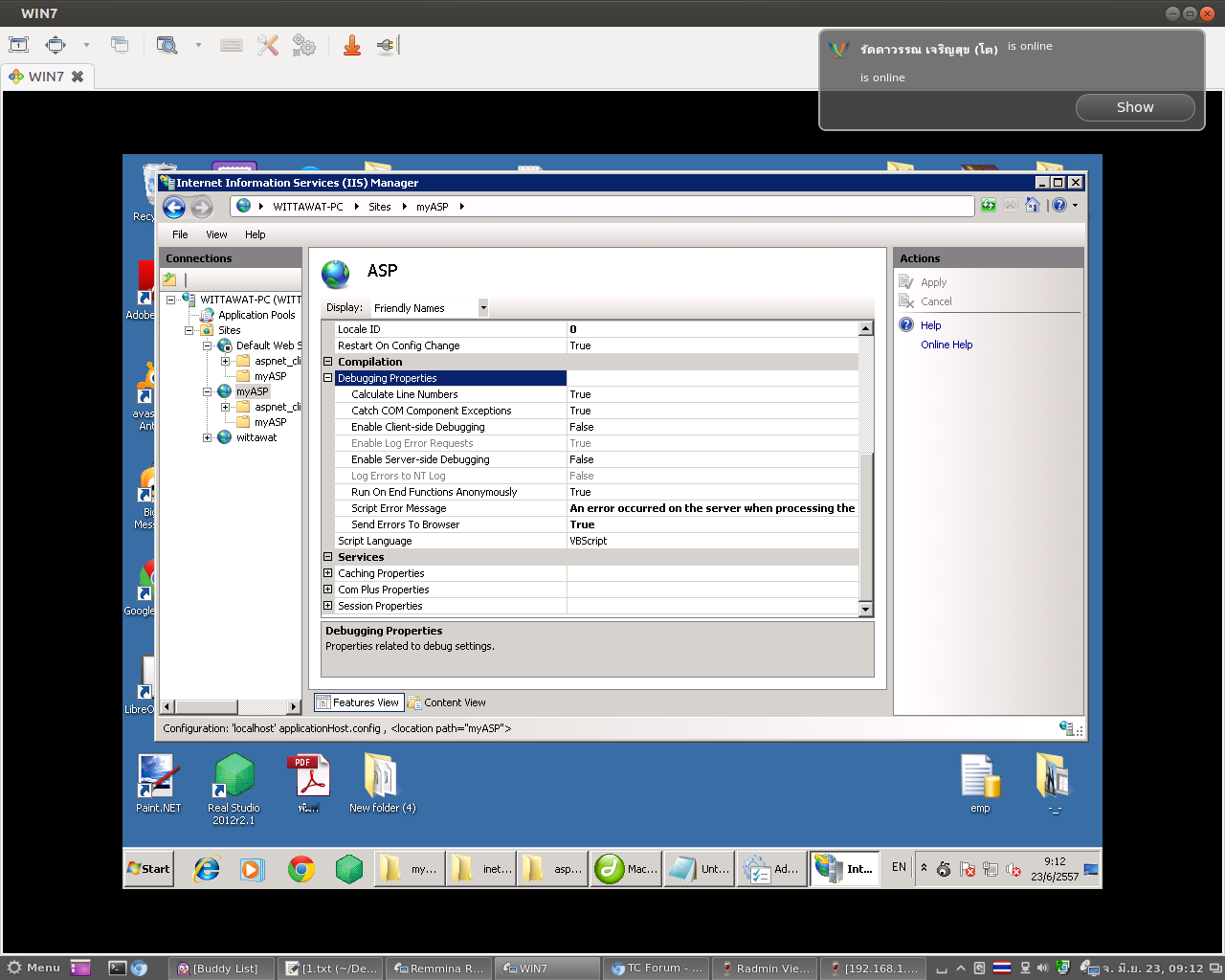1225x980 pixels.
Task: Click the IIS Manager back navigation arrow
Action: coord(174,208)
